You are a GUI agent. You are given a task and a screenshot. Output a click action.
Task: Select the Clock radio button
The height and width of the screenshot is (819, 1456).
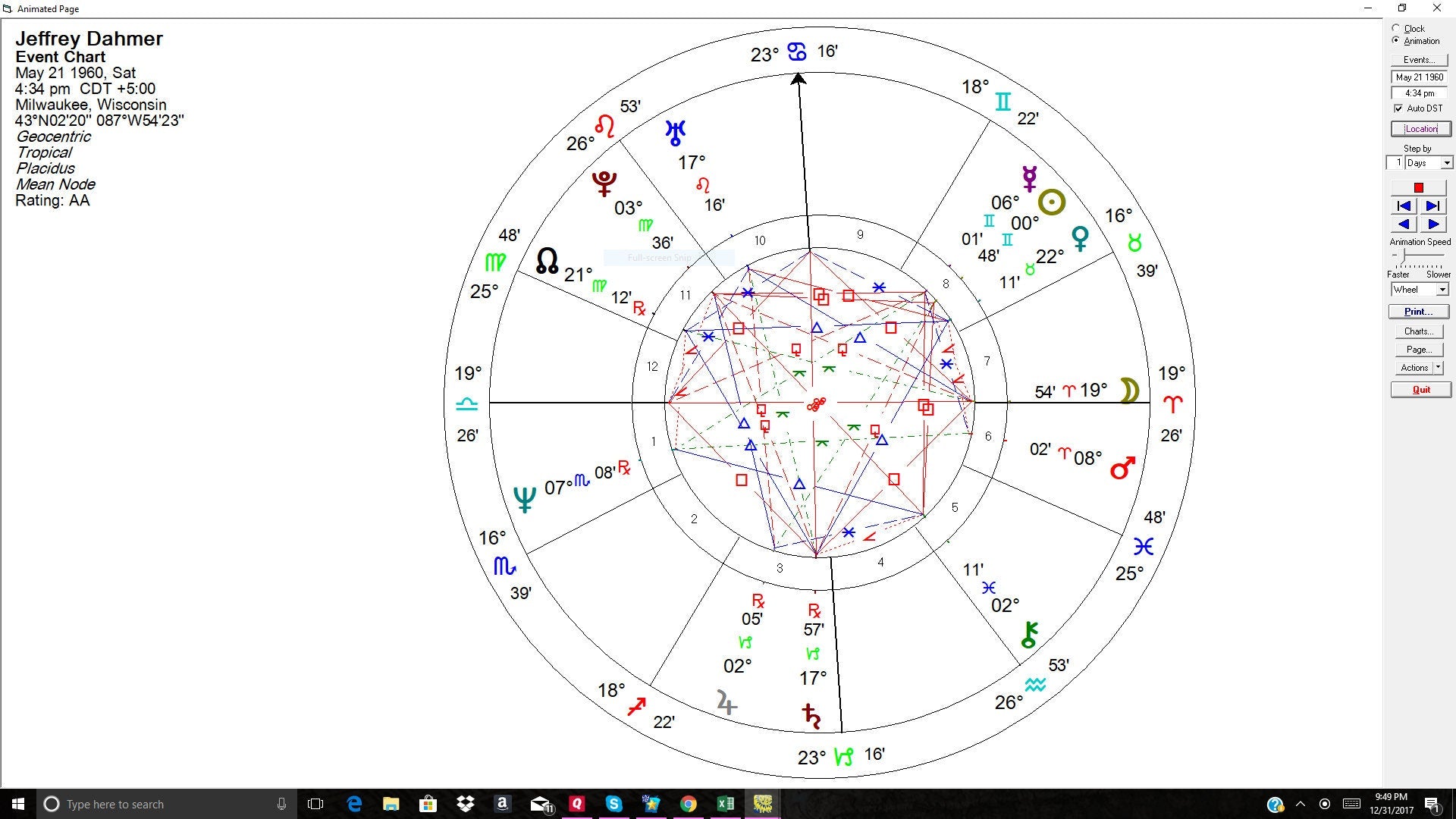tap(1396, 28)
